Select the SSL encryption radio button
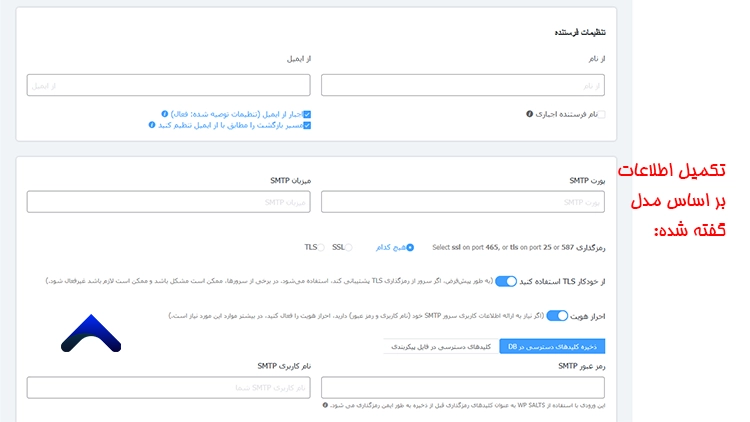This screenshot has width=750, height=422. coord(349,247)
